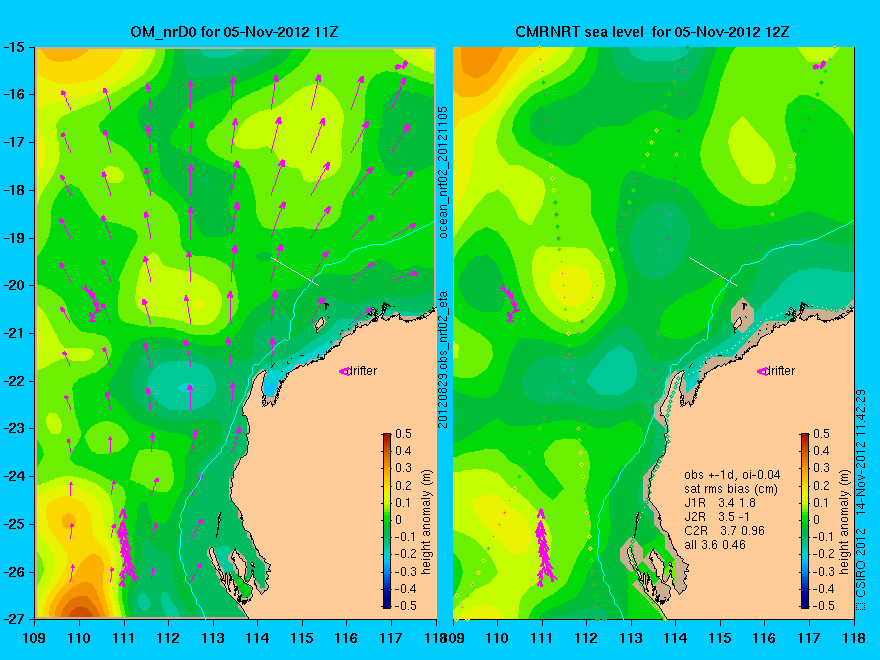
Task: Click the "J2R 3.5 -1" statistics row
Action: (717, 517)
